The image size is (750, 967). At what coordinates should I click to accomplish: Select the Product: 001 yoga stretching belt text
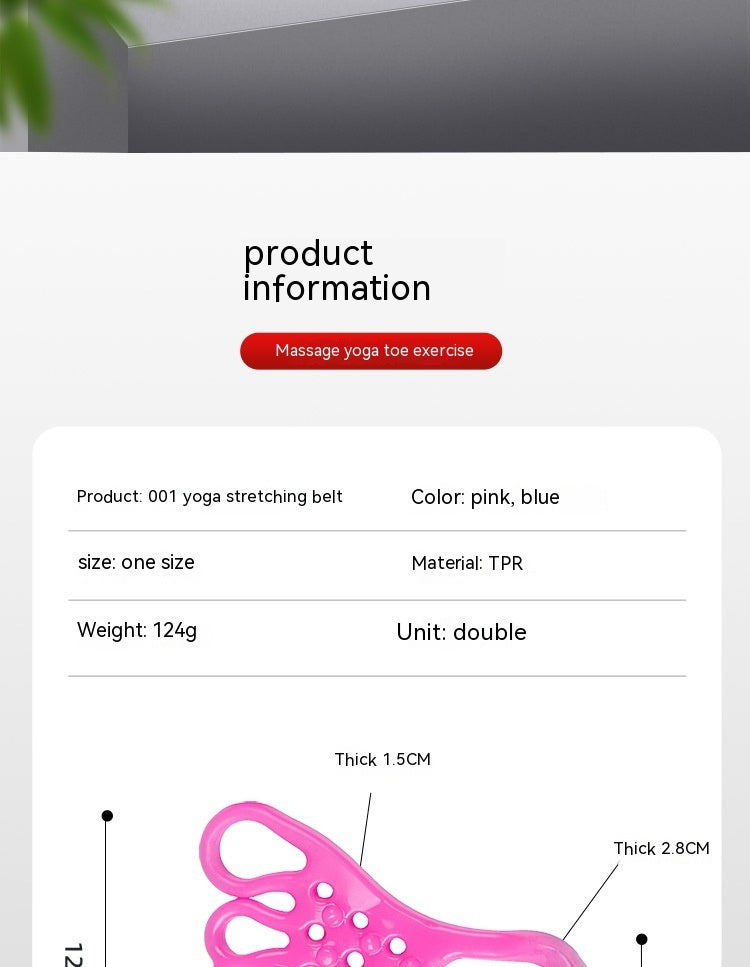(209, 497)
